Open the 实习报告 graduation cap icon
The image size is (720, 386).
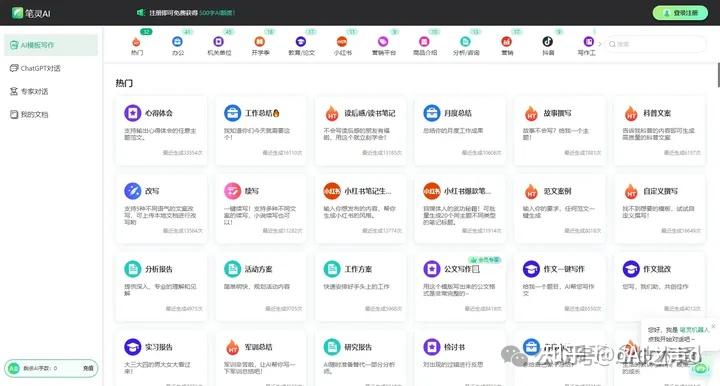pyautogui.click(x=133, y=347)
